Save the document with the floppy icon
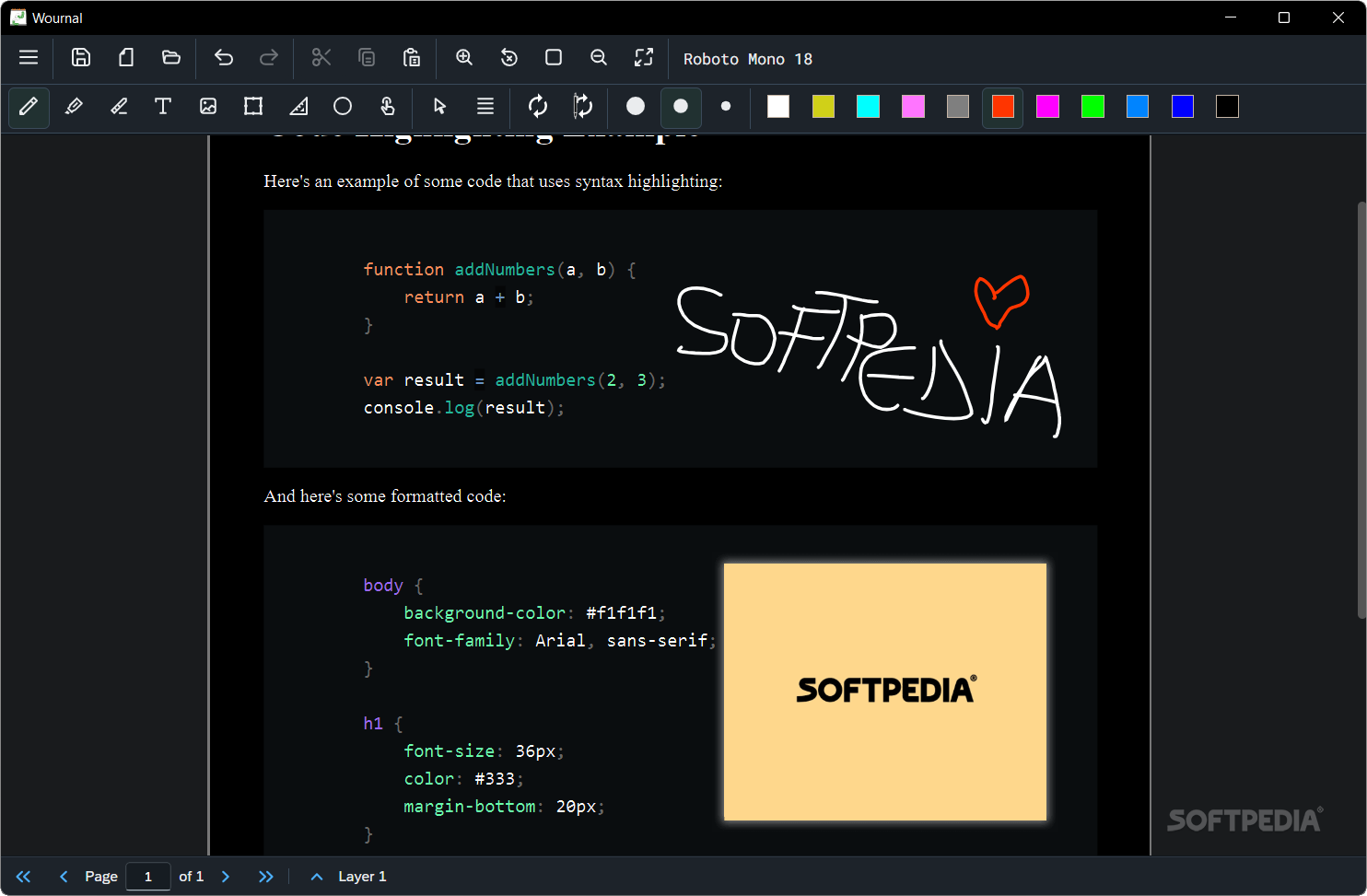 pyautogui.click(x=81, y=58)
